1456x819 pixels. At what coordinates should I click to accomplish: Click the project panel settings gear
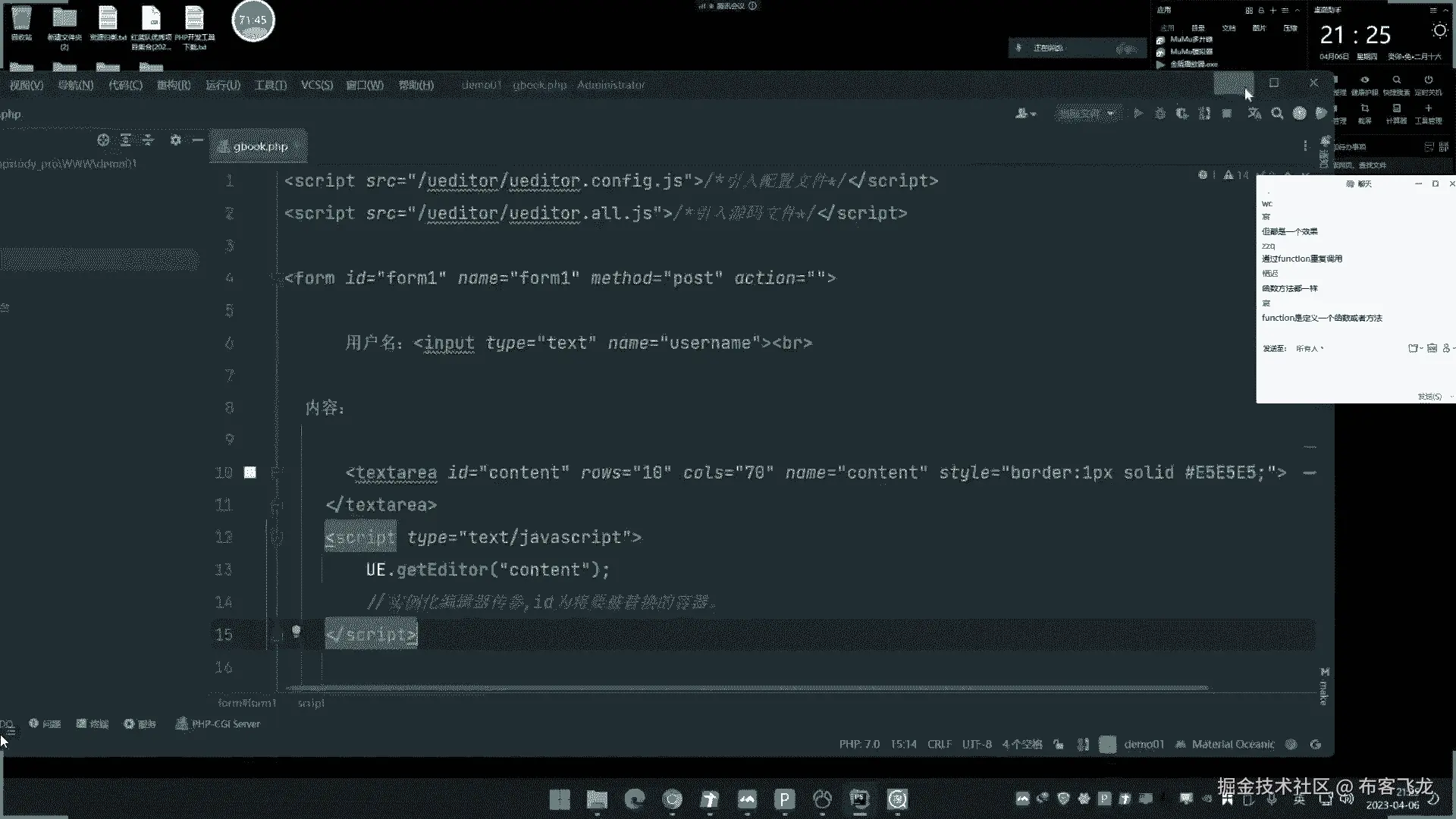point(175,140)
